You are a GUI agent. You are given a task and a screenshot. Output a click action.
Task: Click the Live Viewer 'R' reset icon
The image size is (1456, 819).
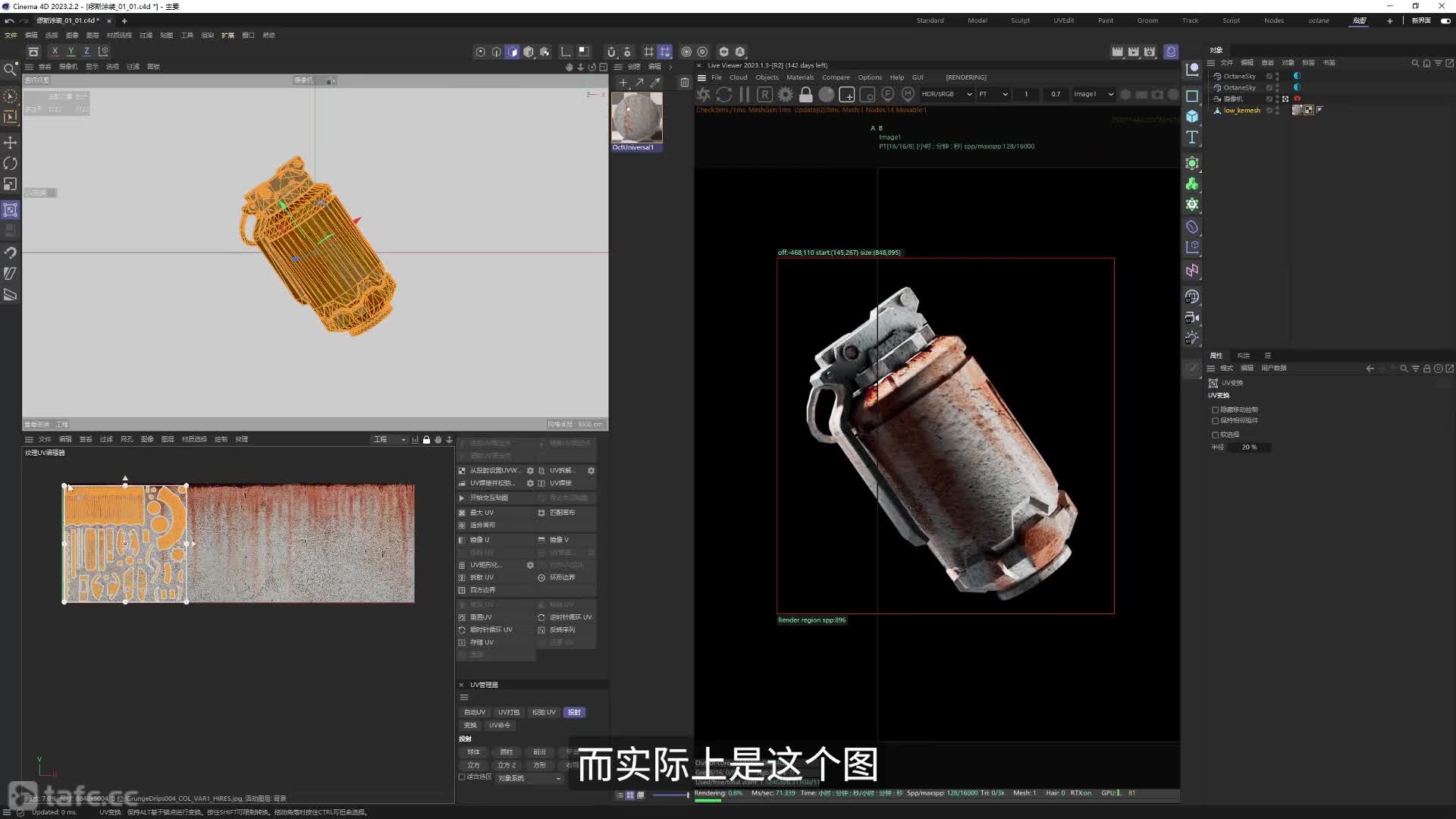pyautogui.click(x=764, y=94)
